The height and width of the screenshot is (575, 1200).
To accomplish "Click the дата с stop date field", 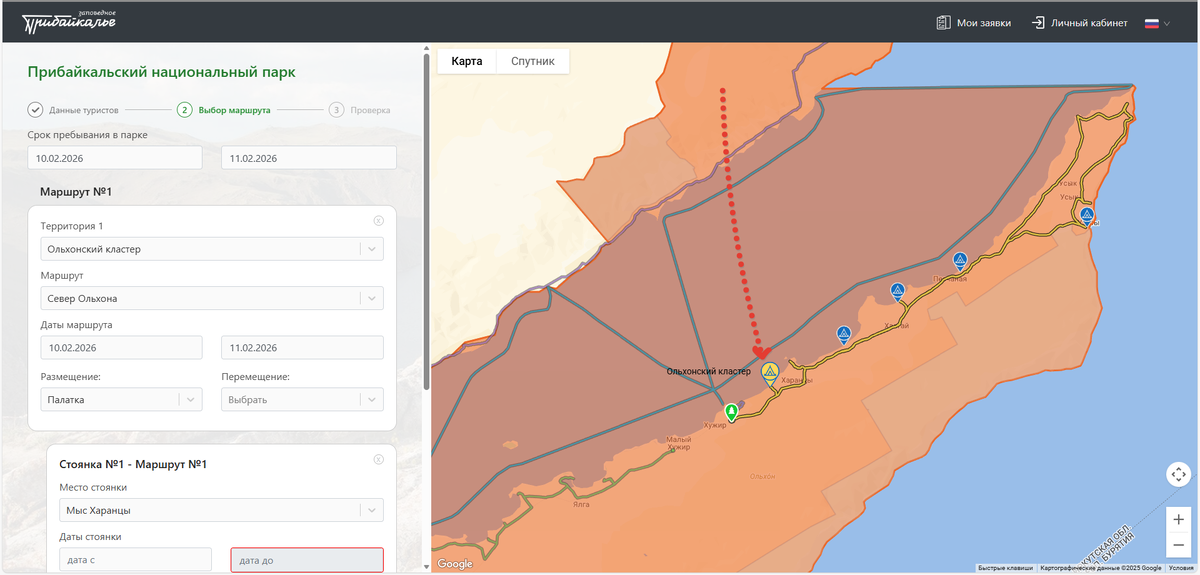I will click(135, 560).
